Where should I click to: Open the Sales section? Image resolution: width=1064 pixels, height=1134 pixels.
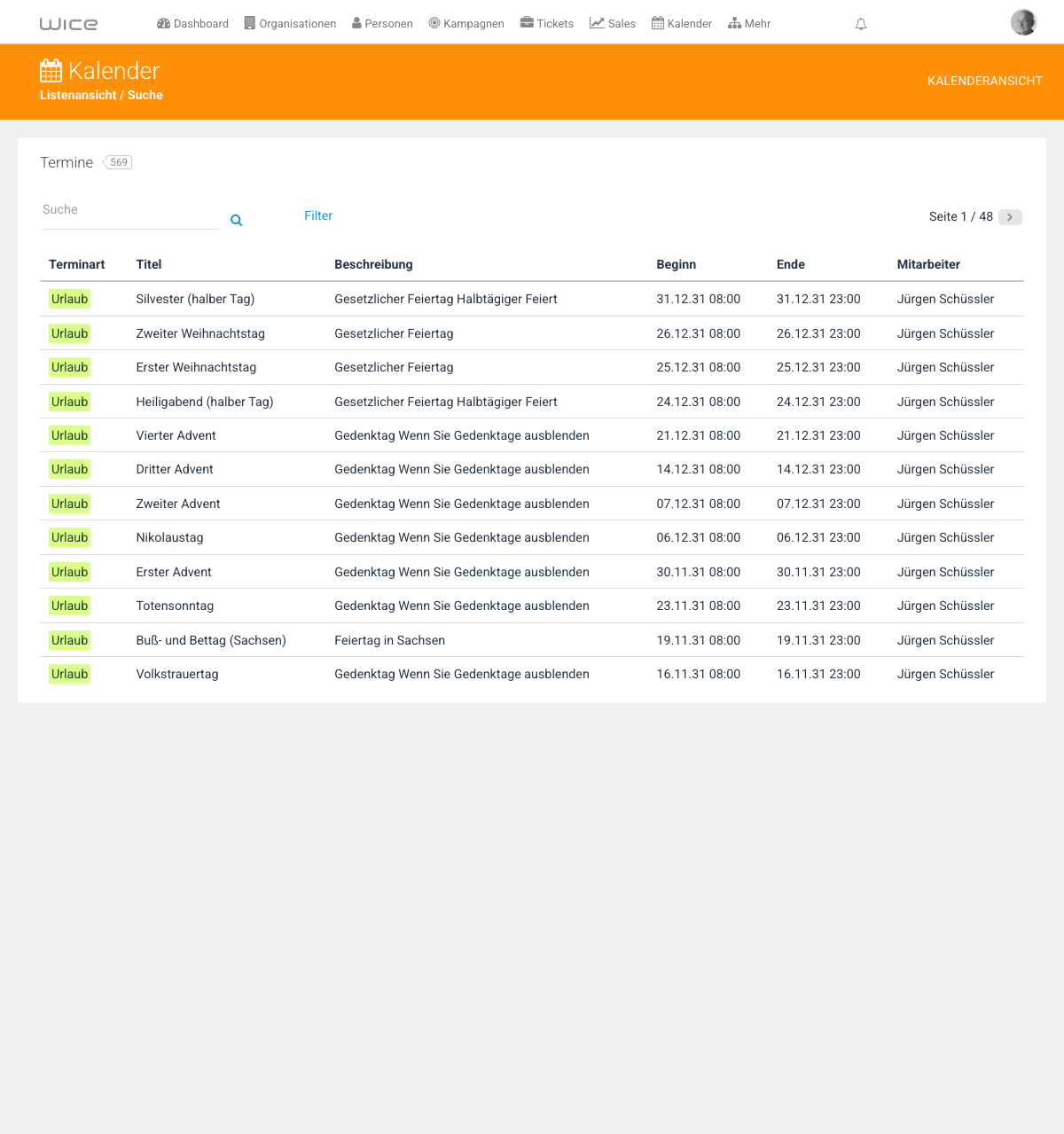pos(613,24)
